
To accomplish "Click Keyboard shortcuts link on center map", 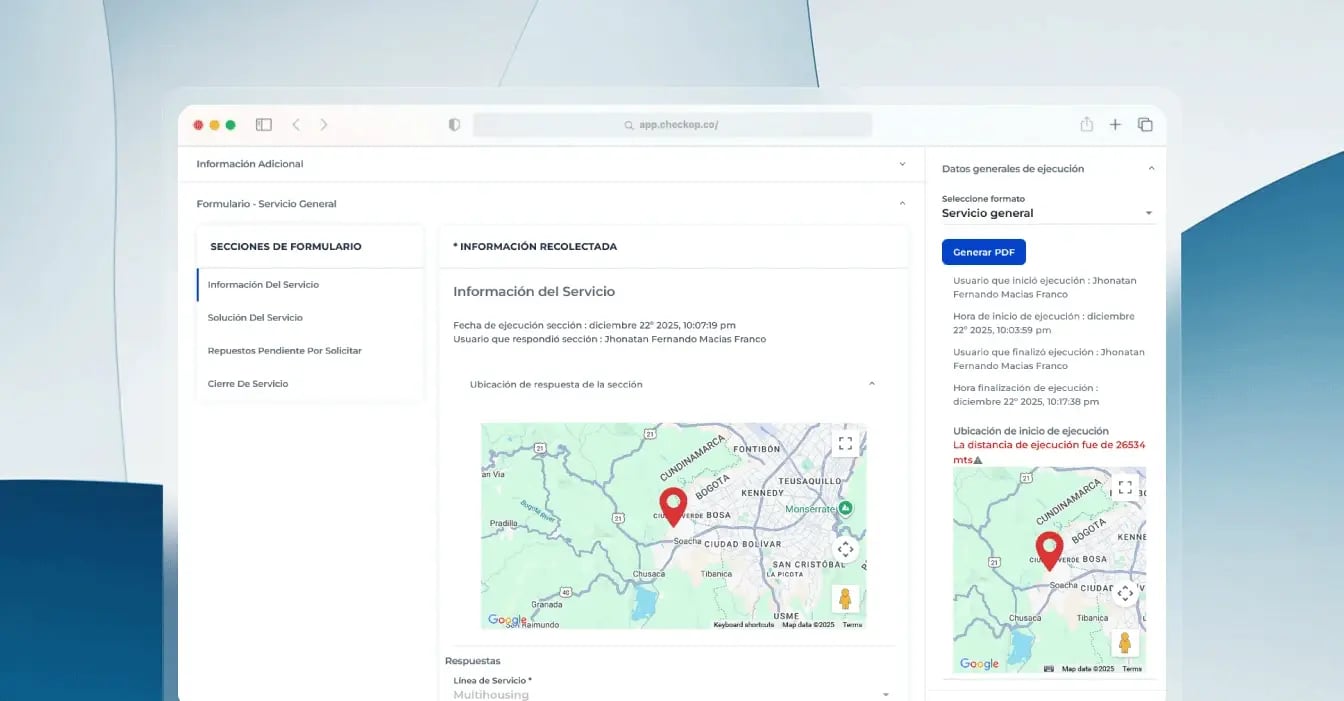I will (743, 625).
